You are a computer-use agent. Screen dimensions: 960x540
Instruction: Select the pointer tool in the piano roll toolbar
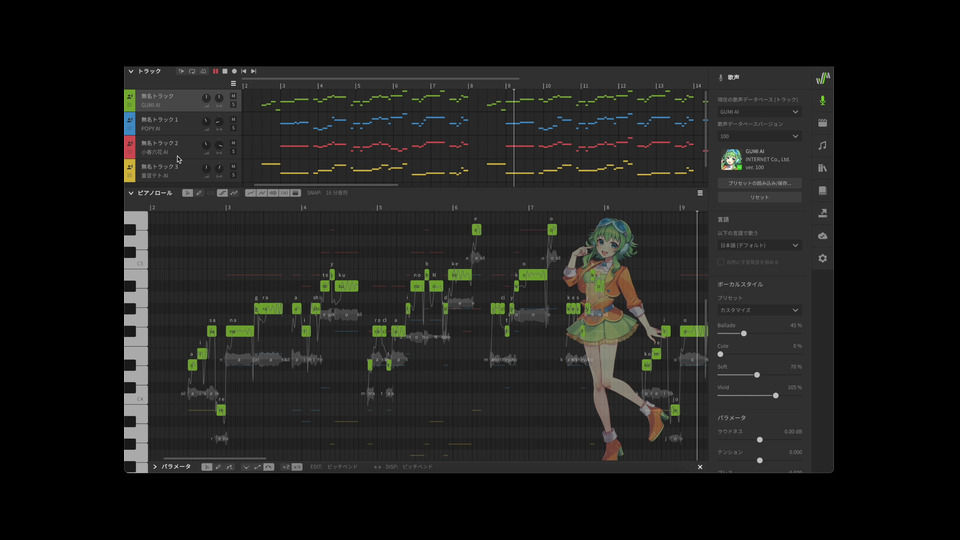coord(187,193)
